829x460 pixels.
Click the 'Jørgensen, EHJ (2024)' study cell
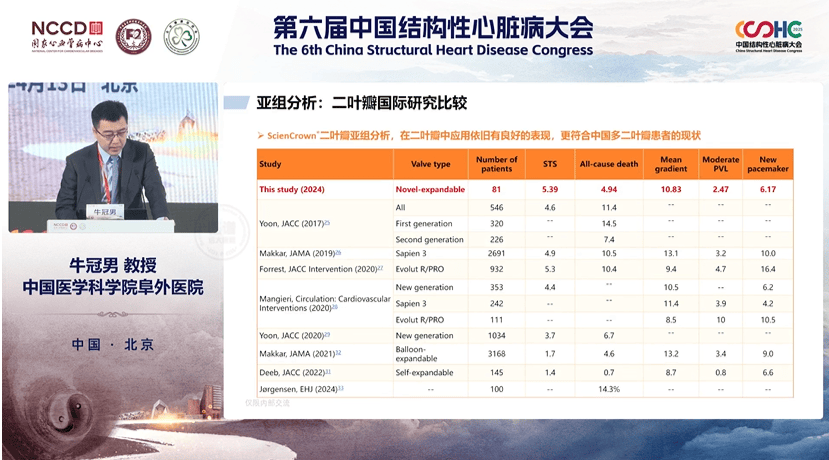[x=301, y=389]
